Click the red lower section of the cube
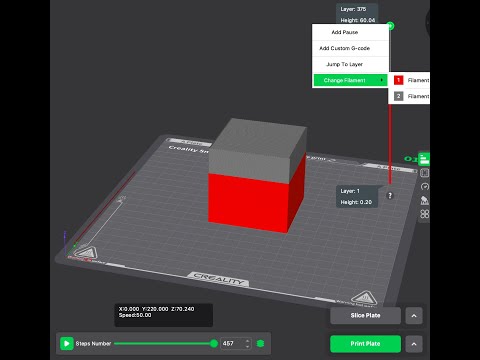Image resolution: width=480 pixels, height=360 pixels. click(248, 202)
